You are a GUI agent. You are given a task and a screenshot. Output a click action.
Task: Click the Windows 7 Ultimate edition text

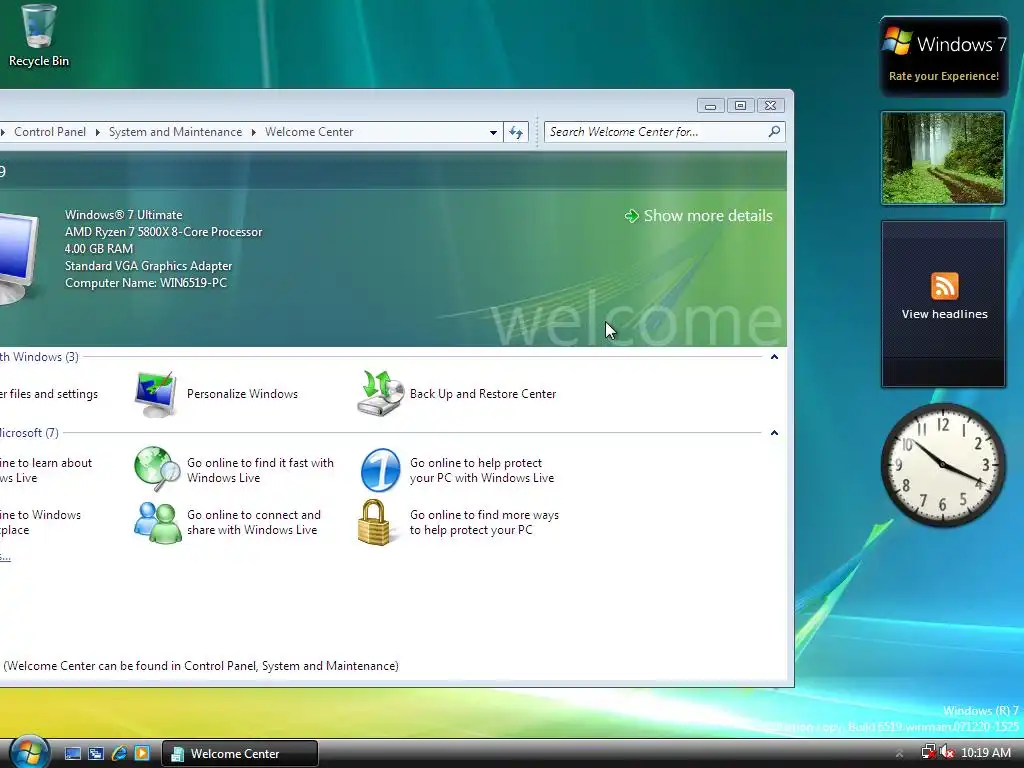click(123, 215)
